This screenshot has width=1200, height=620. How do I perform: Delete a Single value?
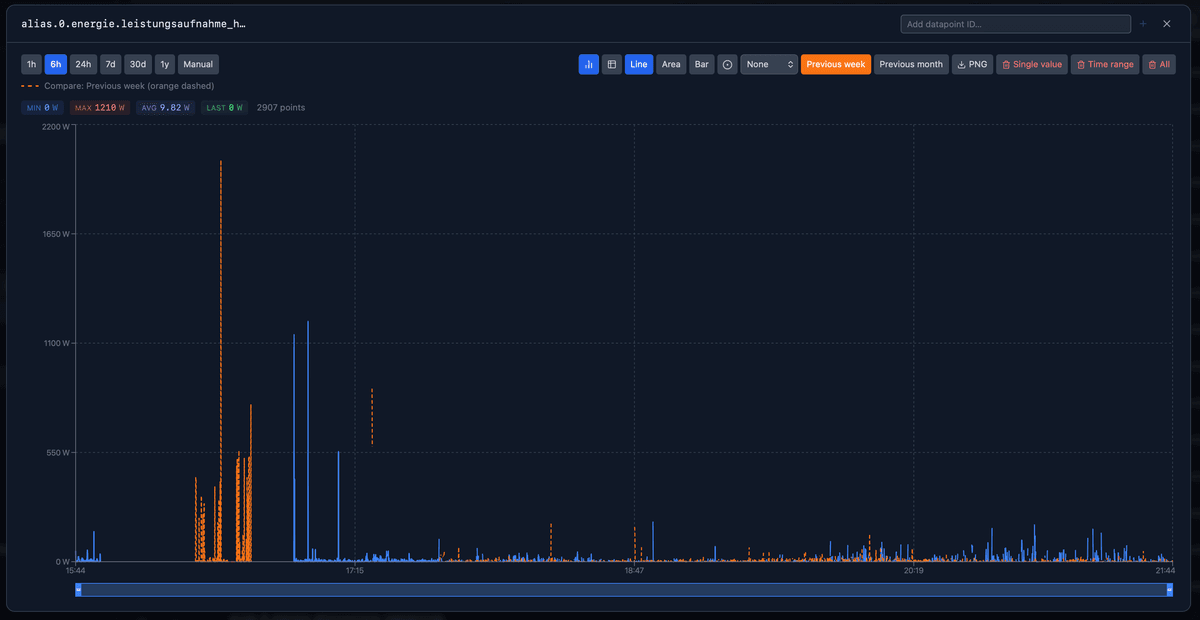[x=1032, y=64]
